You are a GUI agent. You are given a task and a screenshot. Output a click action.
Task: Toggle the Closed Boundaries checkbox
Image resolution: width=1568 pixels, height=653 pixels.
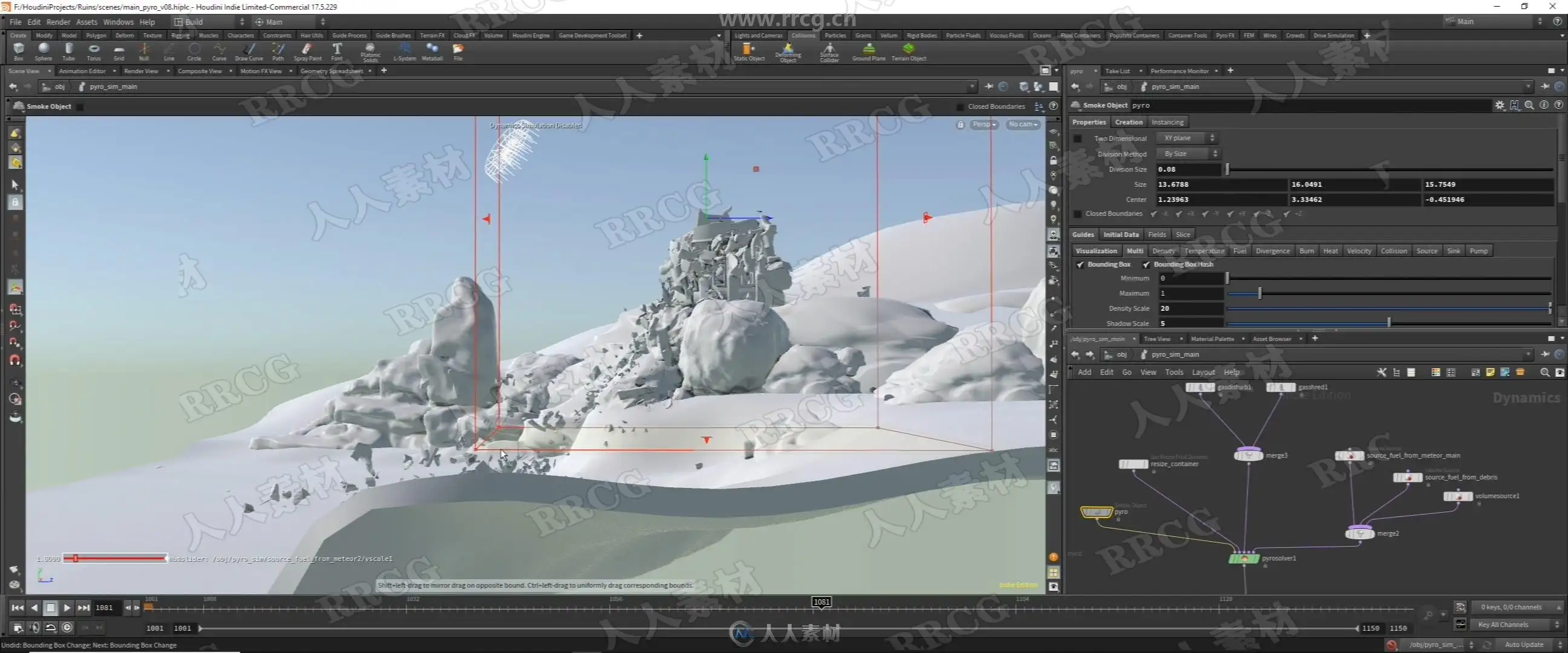[1077, 214]
